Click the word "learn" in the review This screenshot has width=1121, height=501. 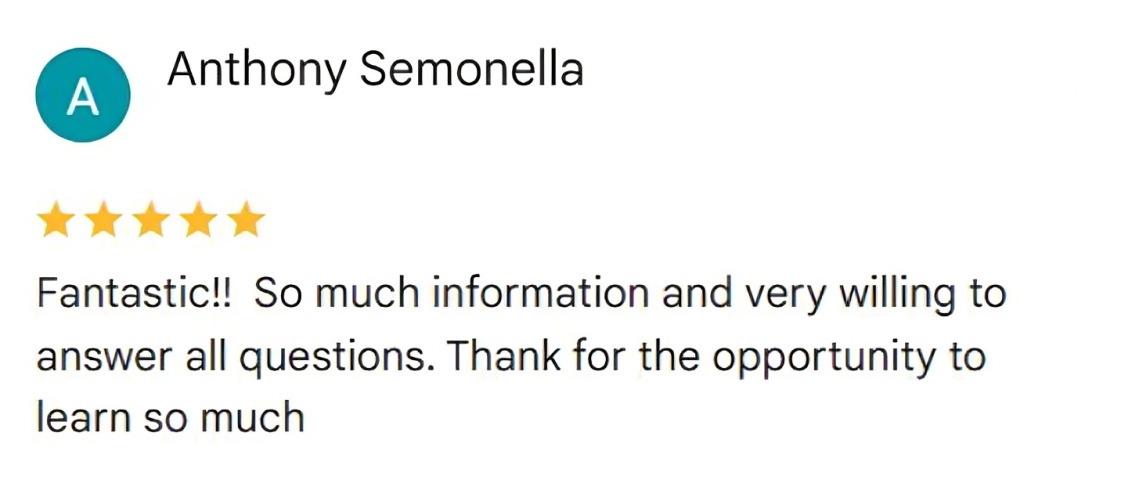(x=80, y=416)
